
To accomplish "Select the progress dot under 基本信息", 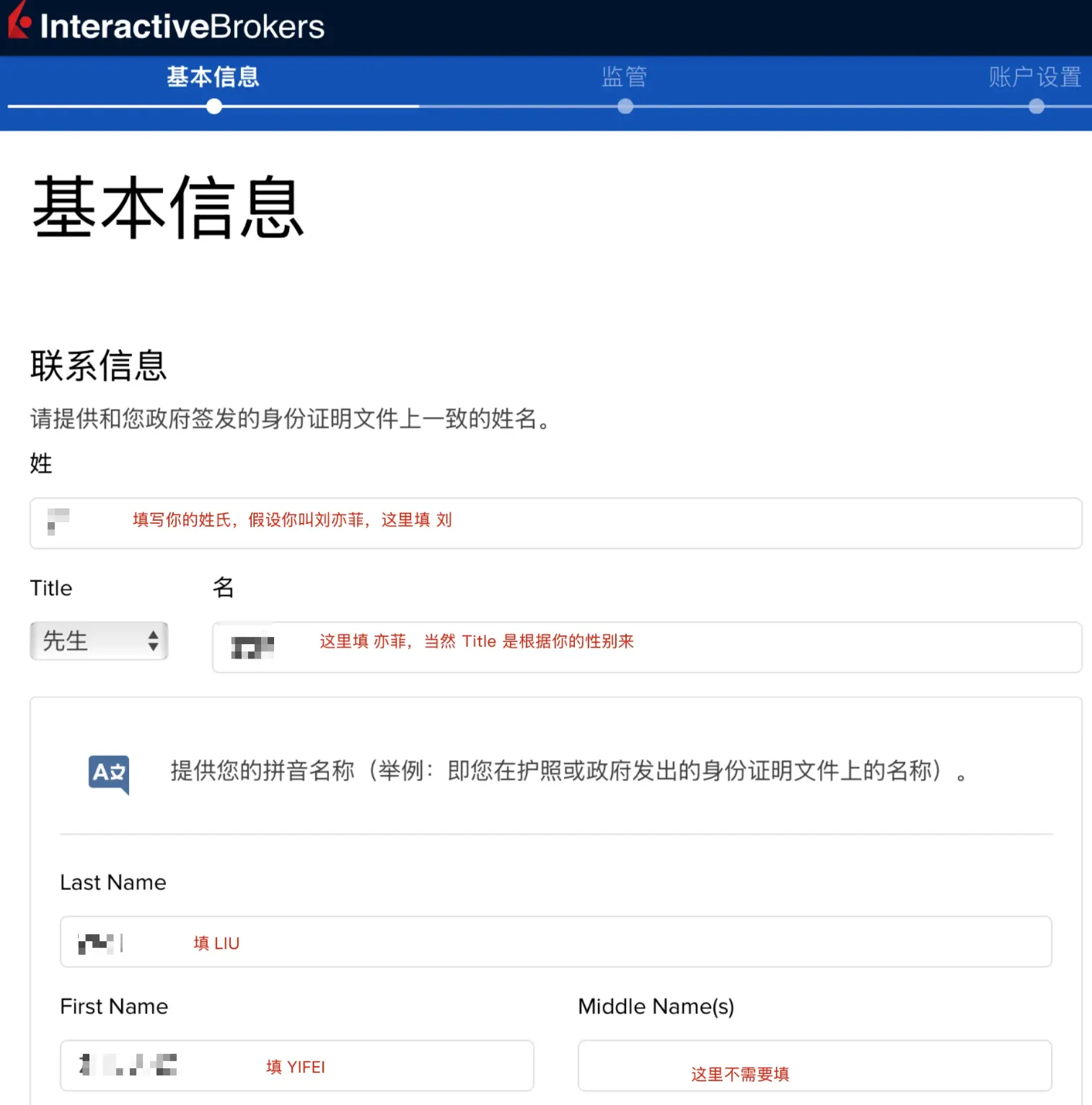I will click(x=213, y=107).
